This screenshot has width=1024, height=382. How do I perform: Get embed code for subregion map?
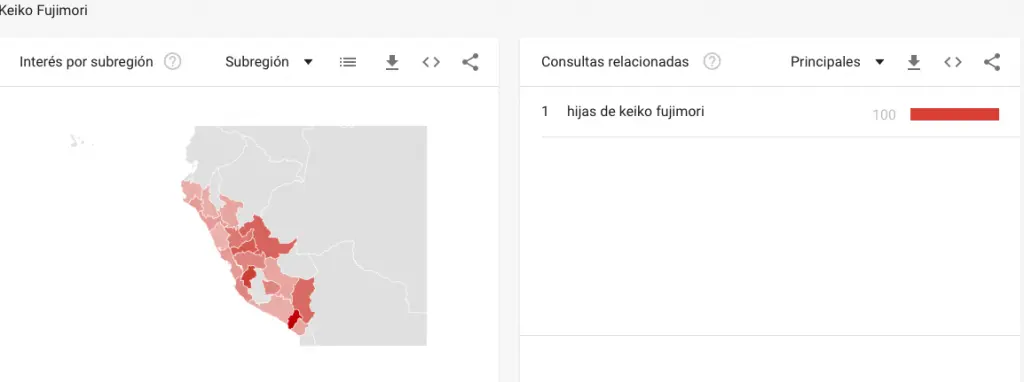click(x=431, y=62)
